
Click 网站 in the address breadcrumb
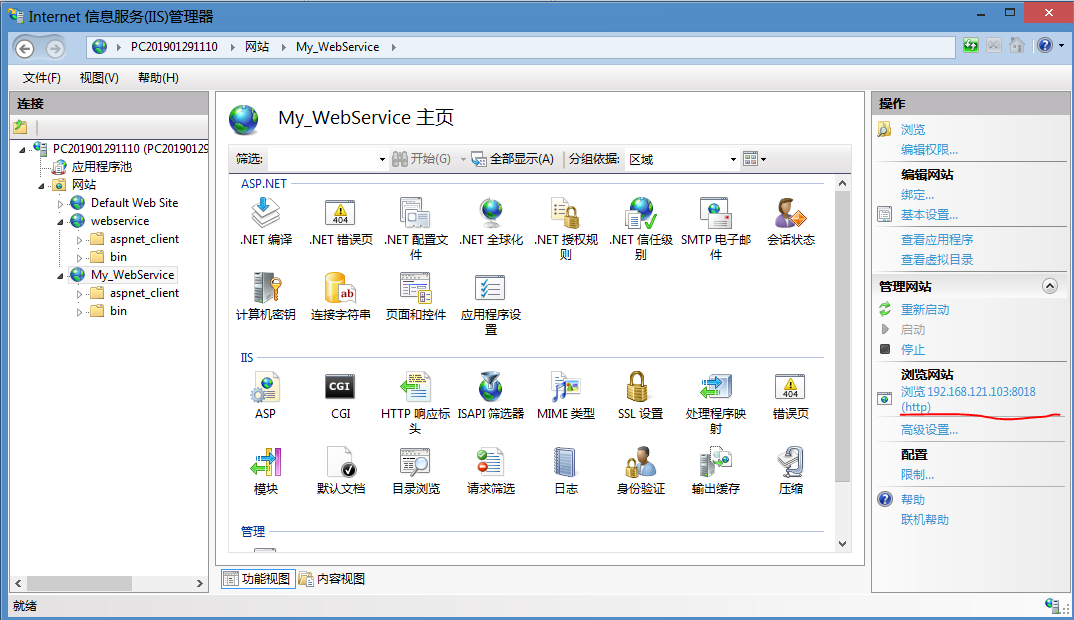click(257, 47)
